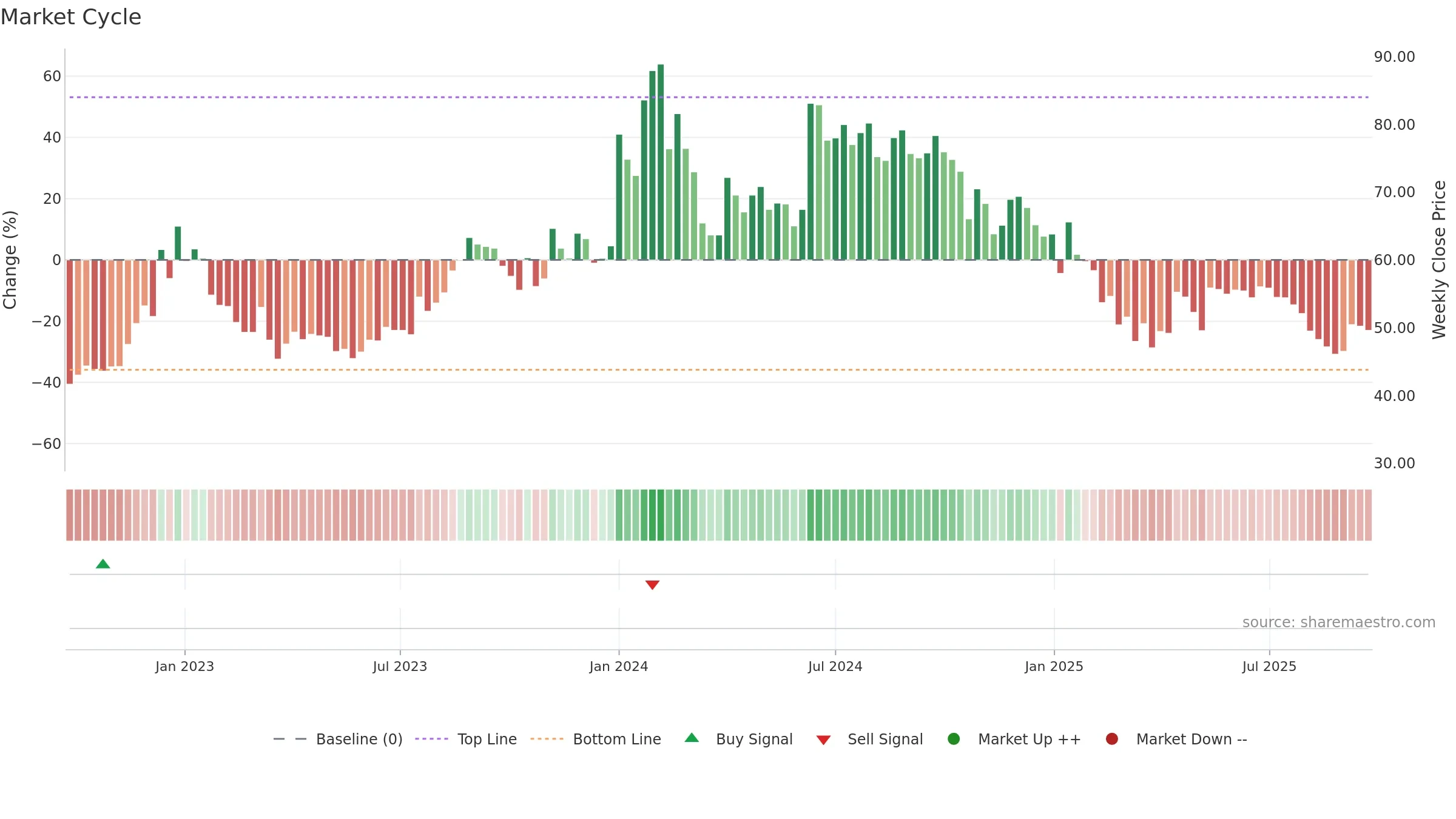Toggle Market Up ++ legend entry
The height and width of the screenshot is (819, 1456).
click(x=1014, y=739)
